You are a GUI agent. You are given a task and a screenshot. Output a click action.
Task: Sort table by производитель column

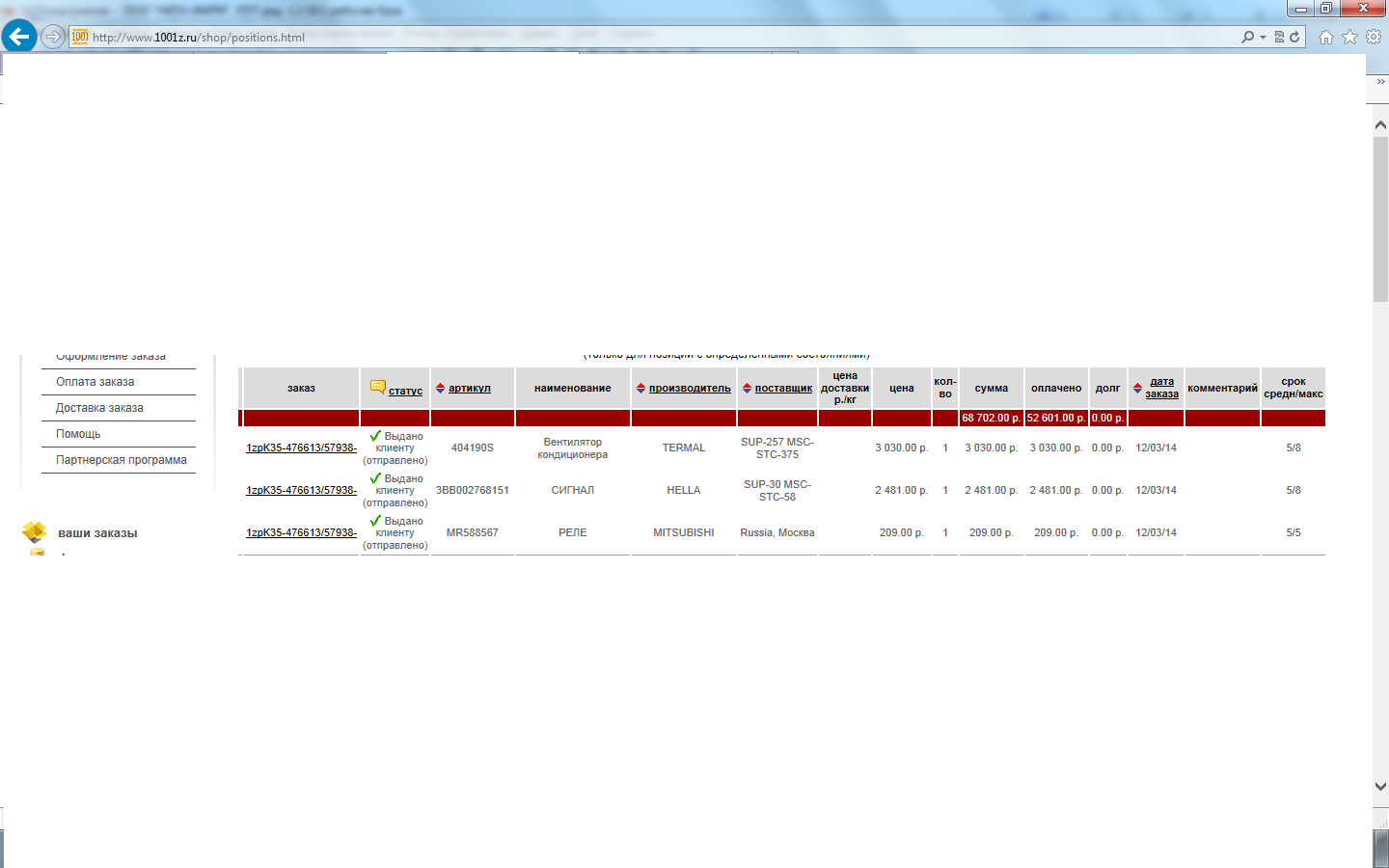coord(689,388)
